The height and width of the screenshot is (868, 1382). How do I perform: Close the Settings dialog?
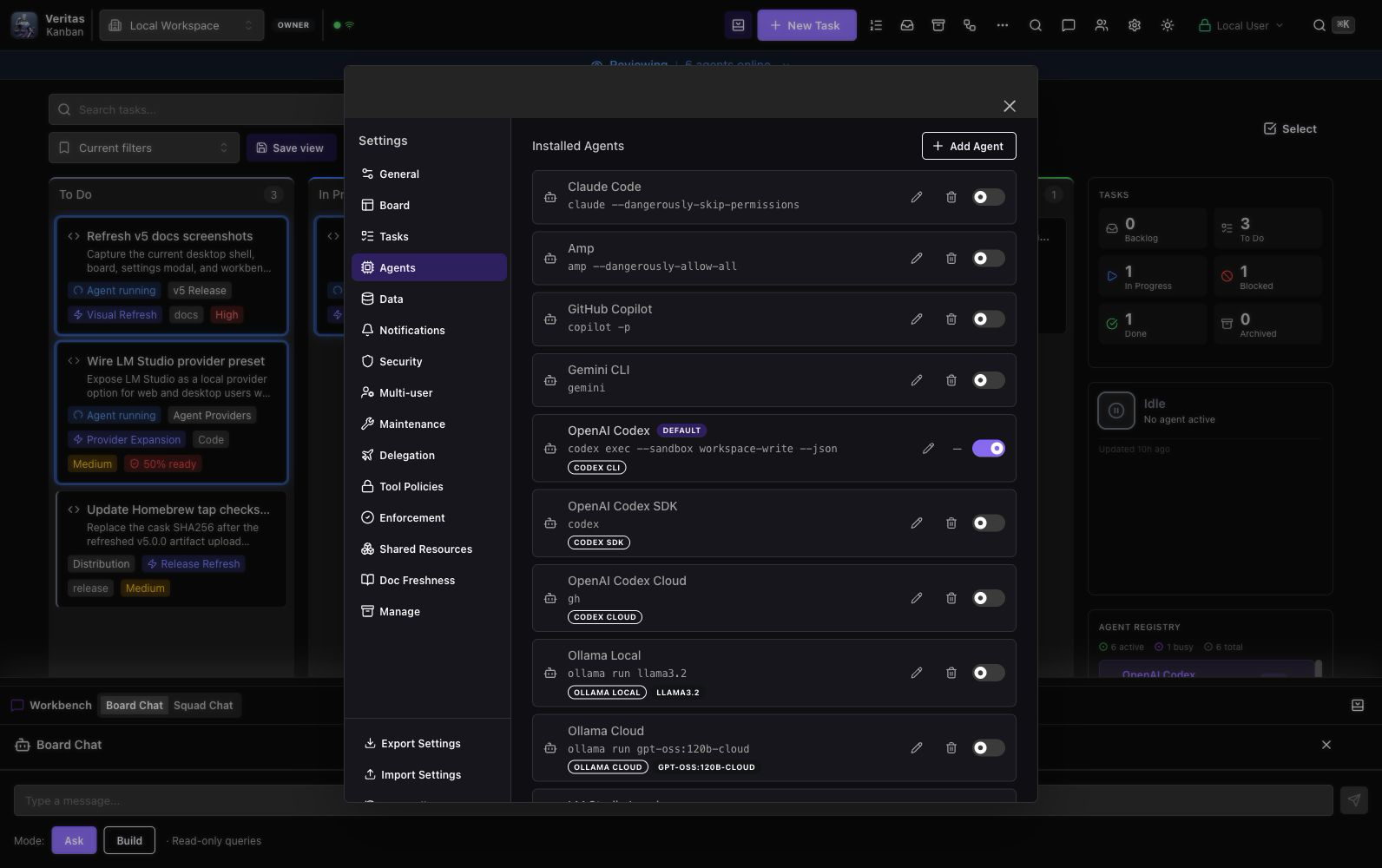1009,106
